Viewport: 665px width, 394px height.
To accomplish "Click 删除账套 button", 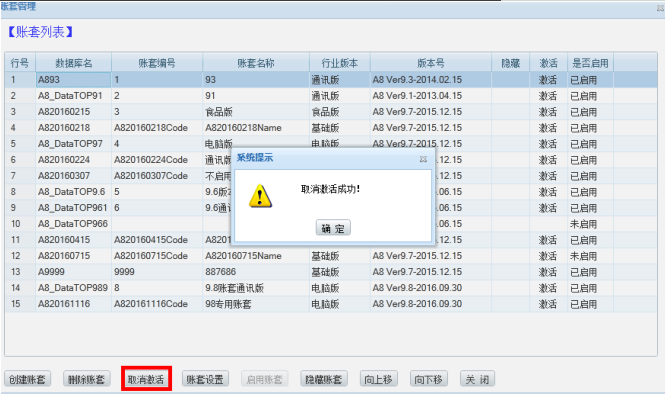I will (x=87, y=379).
